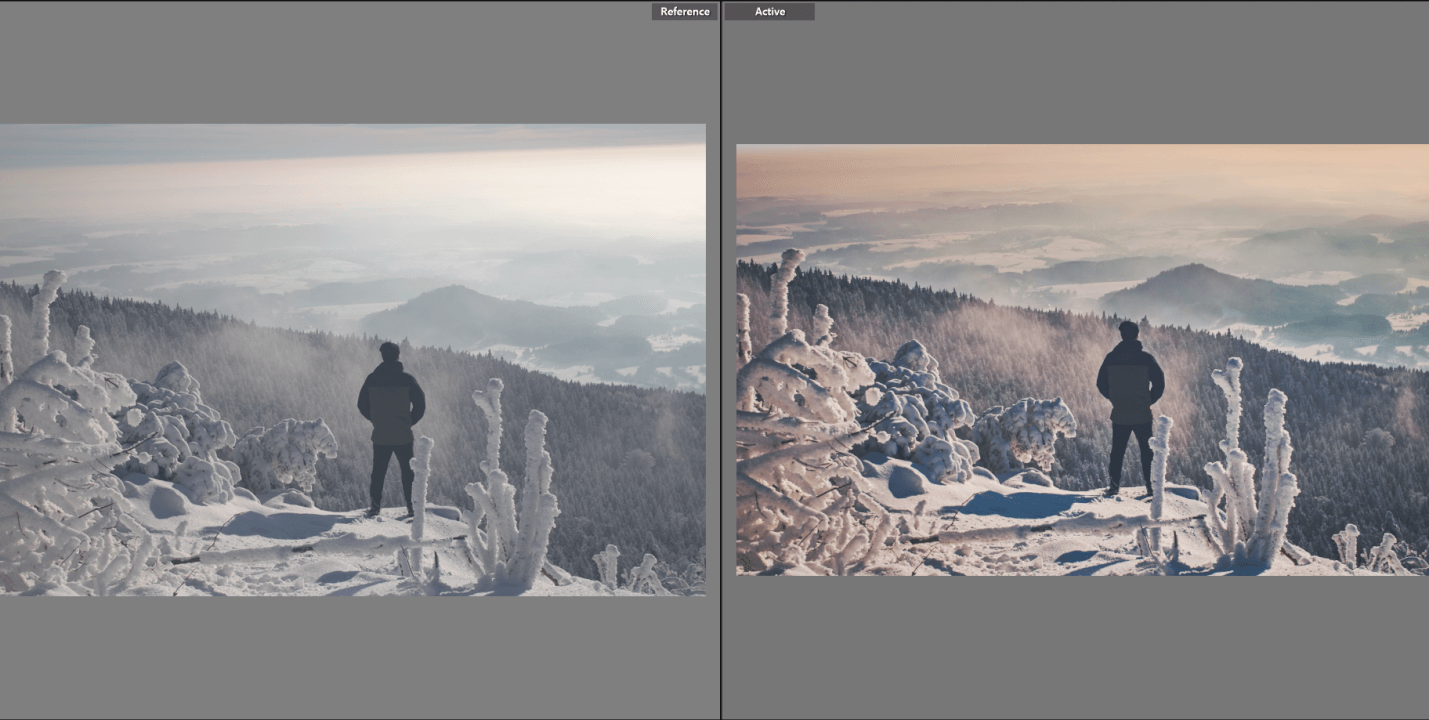
Task: Click the standing man in the Active photo
Action: [x=1130, y=400]
